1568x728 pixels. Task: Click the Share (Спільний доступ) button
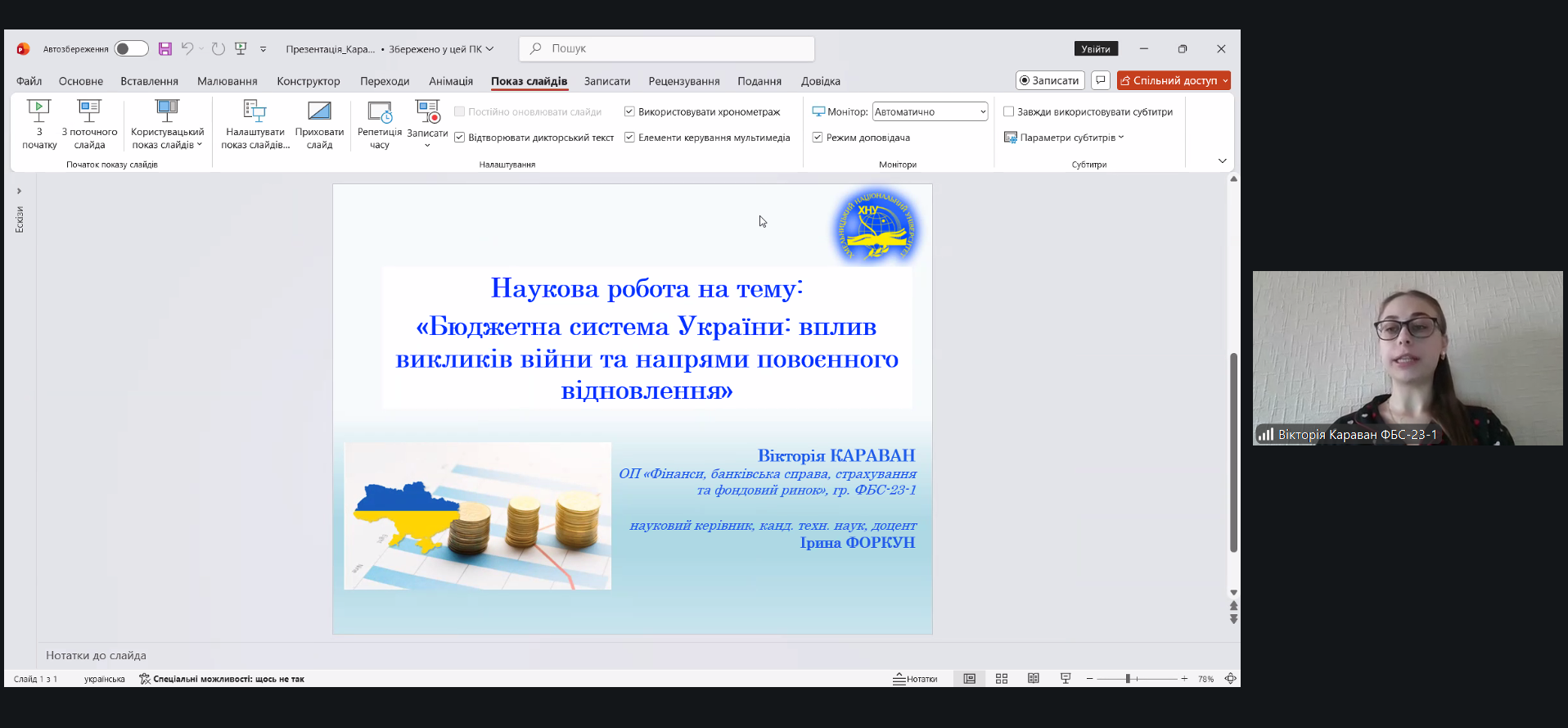1169,80
